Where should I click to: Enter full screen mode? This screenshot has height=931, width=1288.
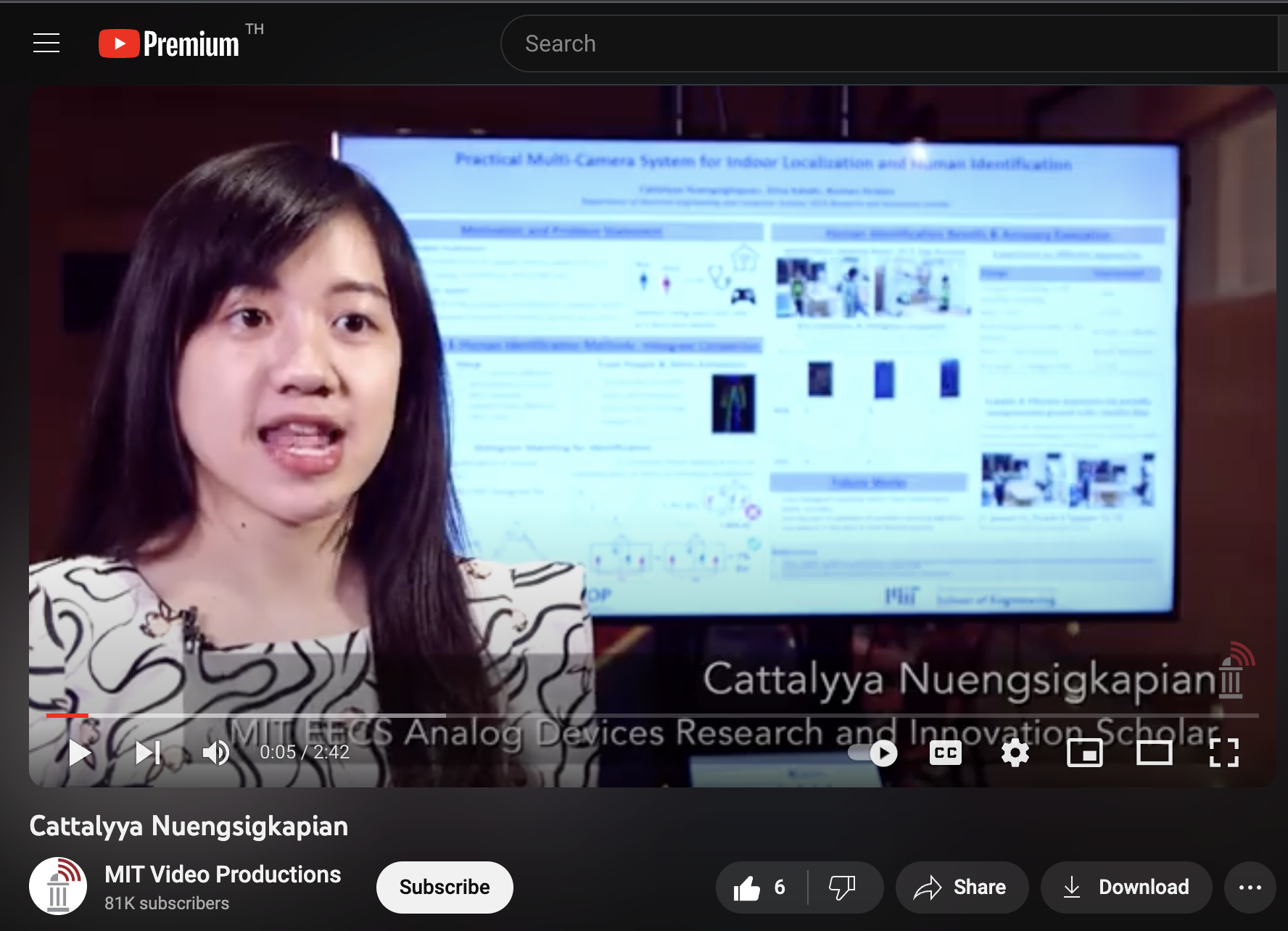1224,753
